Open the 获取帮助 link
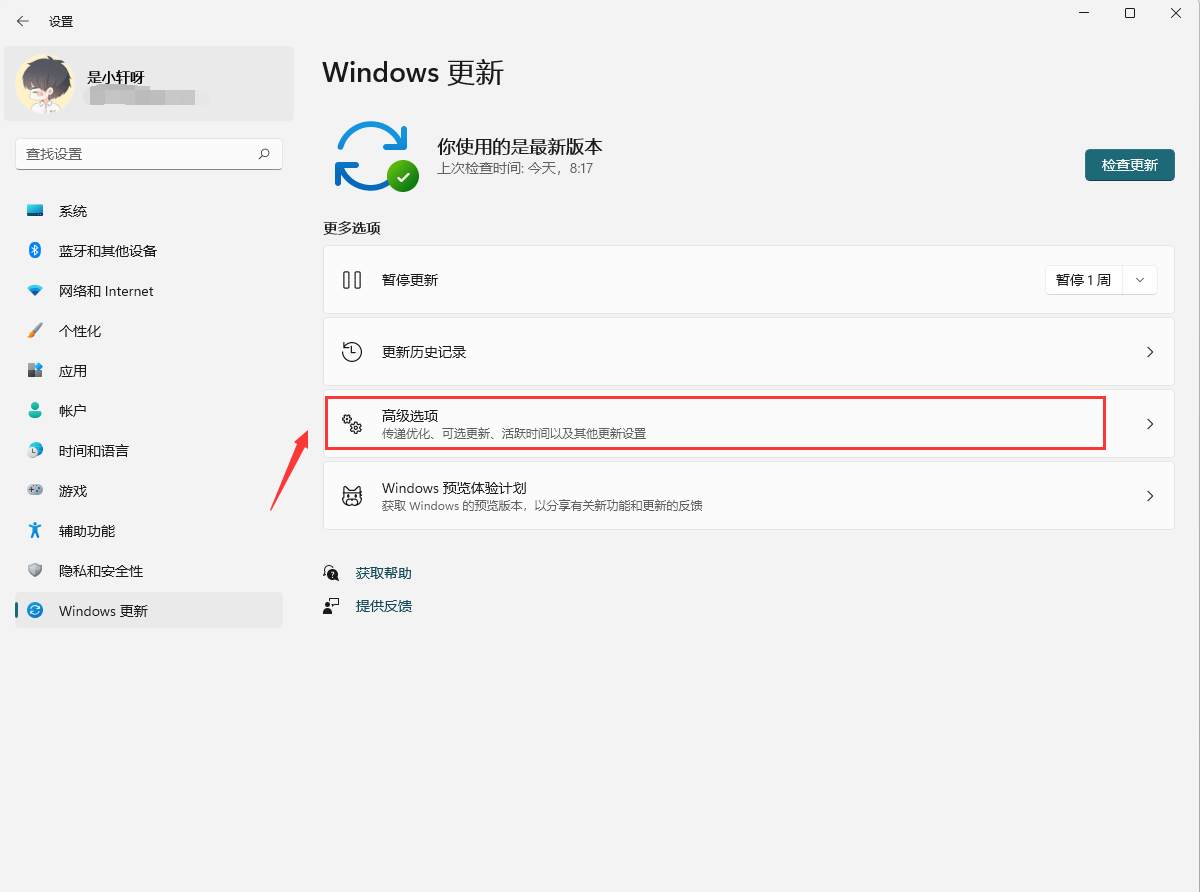The width and height of the screenshot is (1200, 892). [x=384, y=573]
